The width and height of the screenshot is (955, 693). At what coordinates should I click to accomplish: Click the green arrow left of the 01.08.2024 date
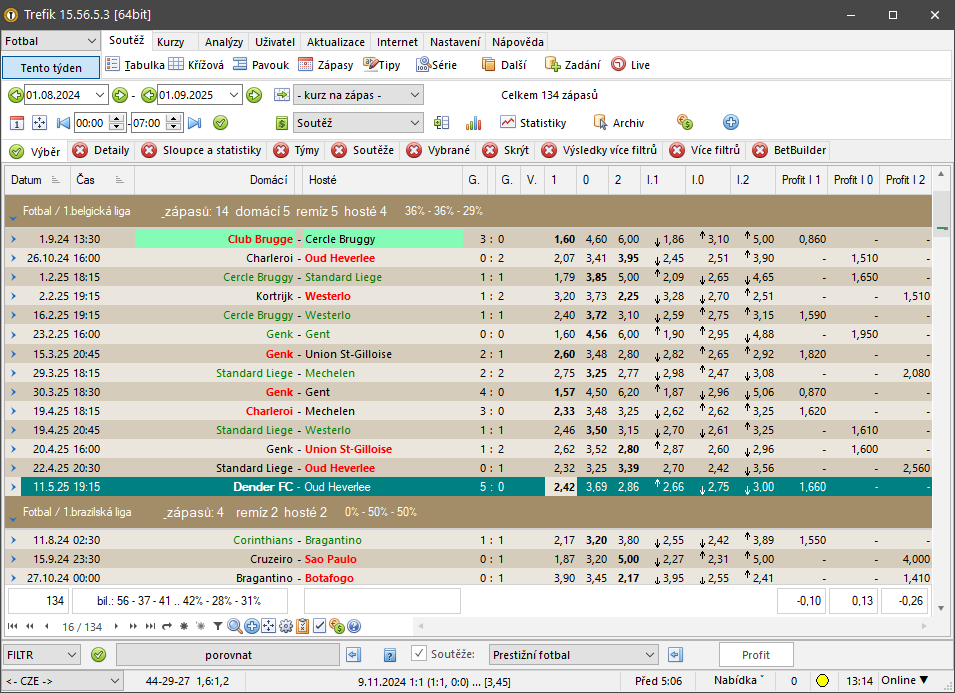coord(15,95)
